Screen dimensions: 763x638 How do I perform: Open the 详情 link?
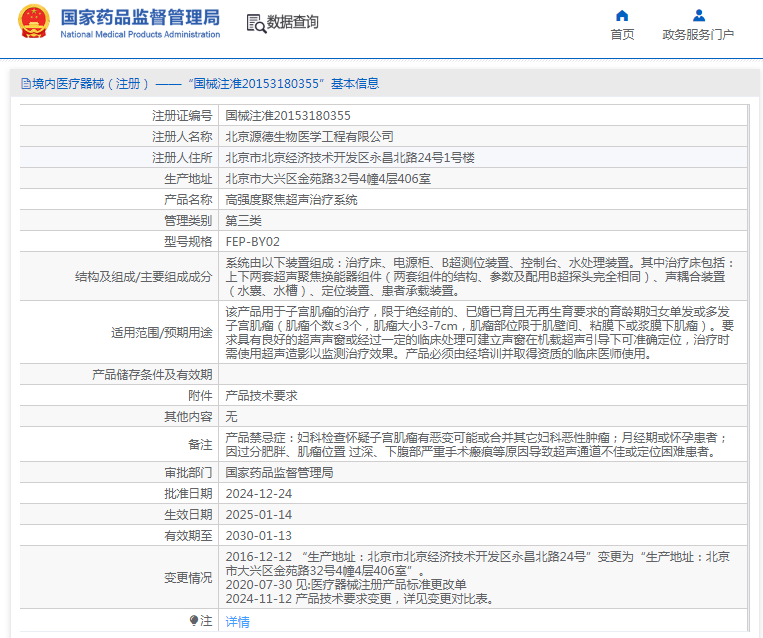pos(237,621)
